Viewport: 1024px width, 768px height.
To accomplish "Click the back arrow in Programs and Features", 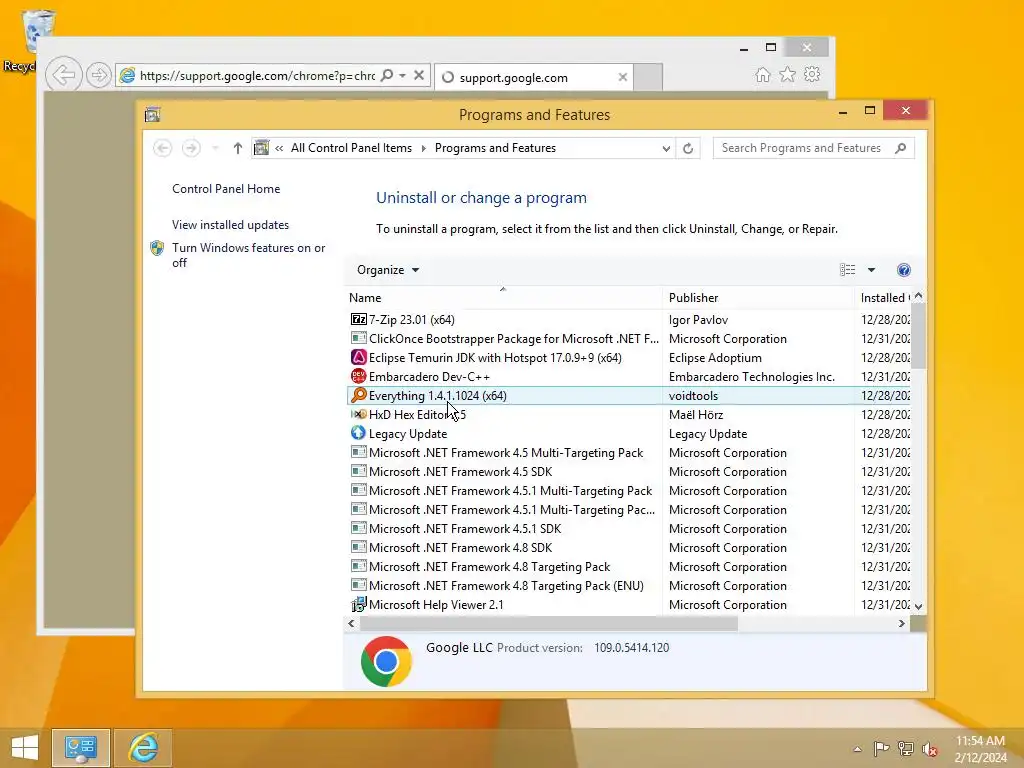I will click(163, 148).
